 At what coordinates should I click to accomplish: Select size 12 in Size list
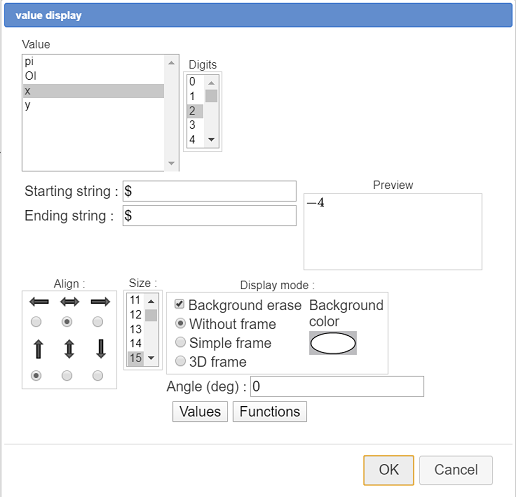136,315
